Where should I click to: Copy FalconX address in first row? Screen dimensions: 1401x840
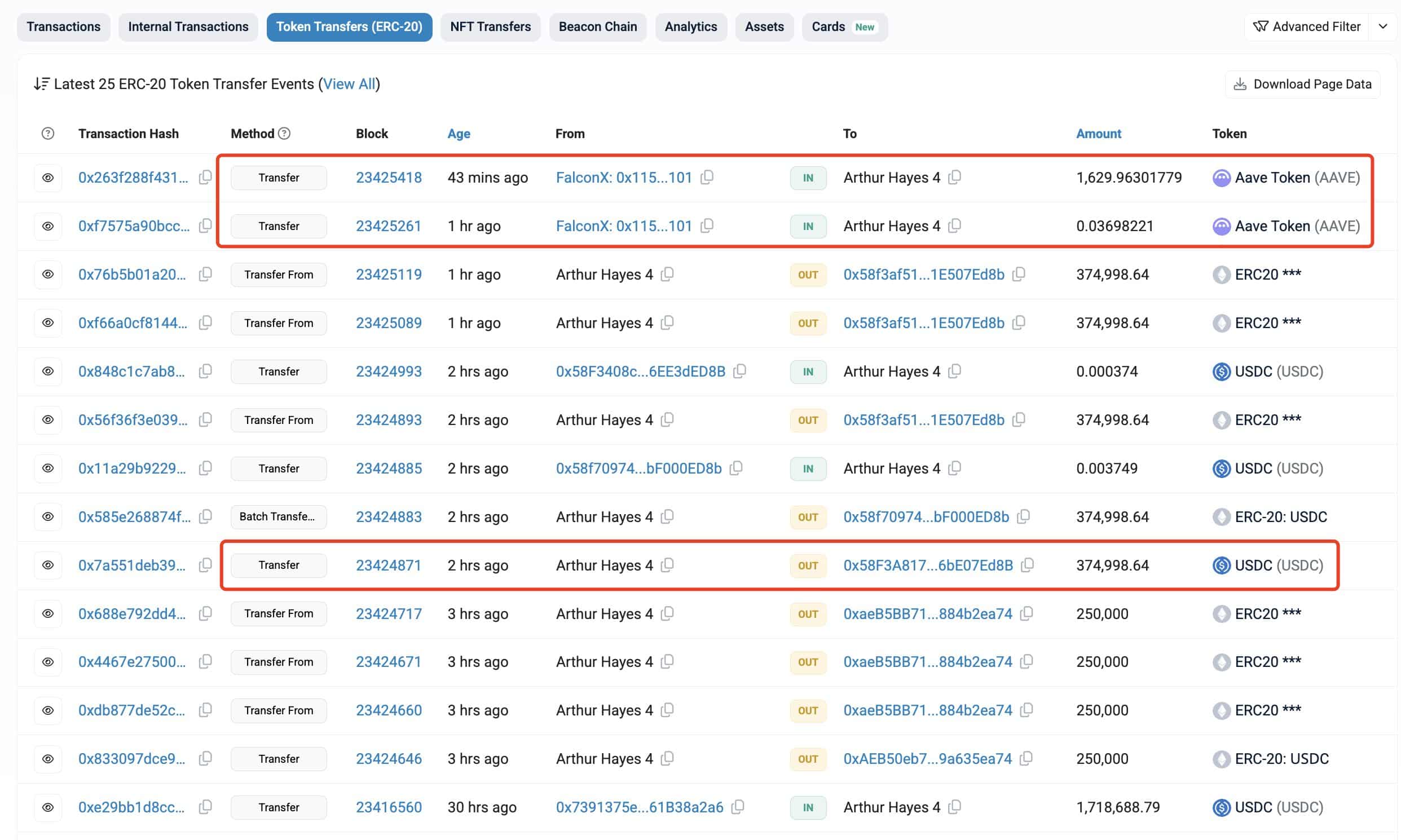coord(706,177)
